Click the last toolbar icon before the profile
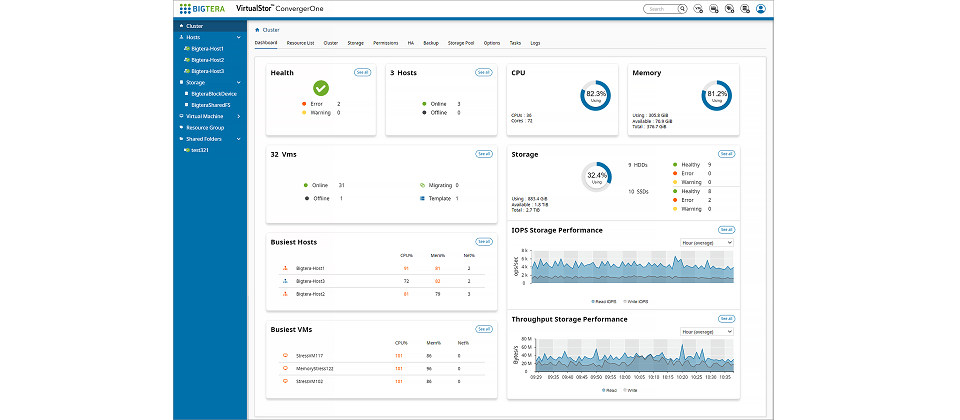The image size is (960, 420). click(745, 9)
